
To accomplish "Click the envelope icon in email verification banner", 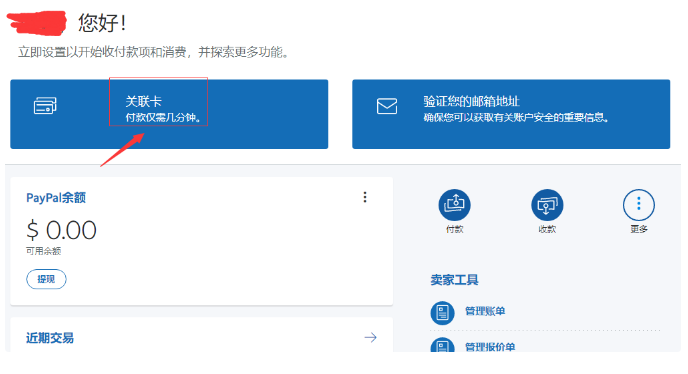I will (x=387, y=106).
